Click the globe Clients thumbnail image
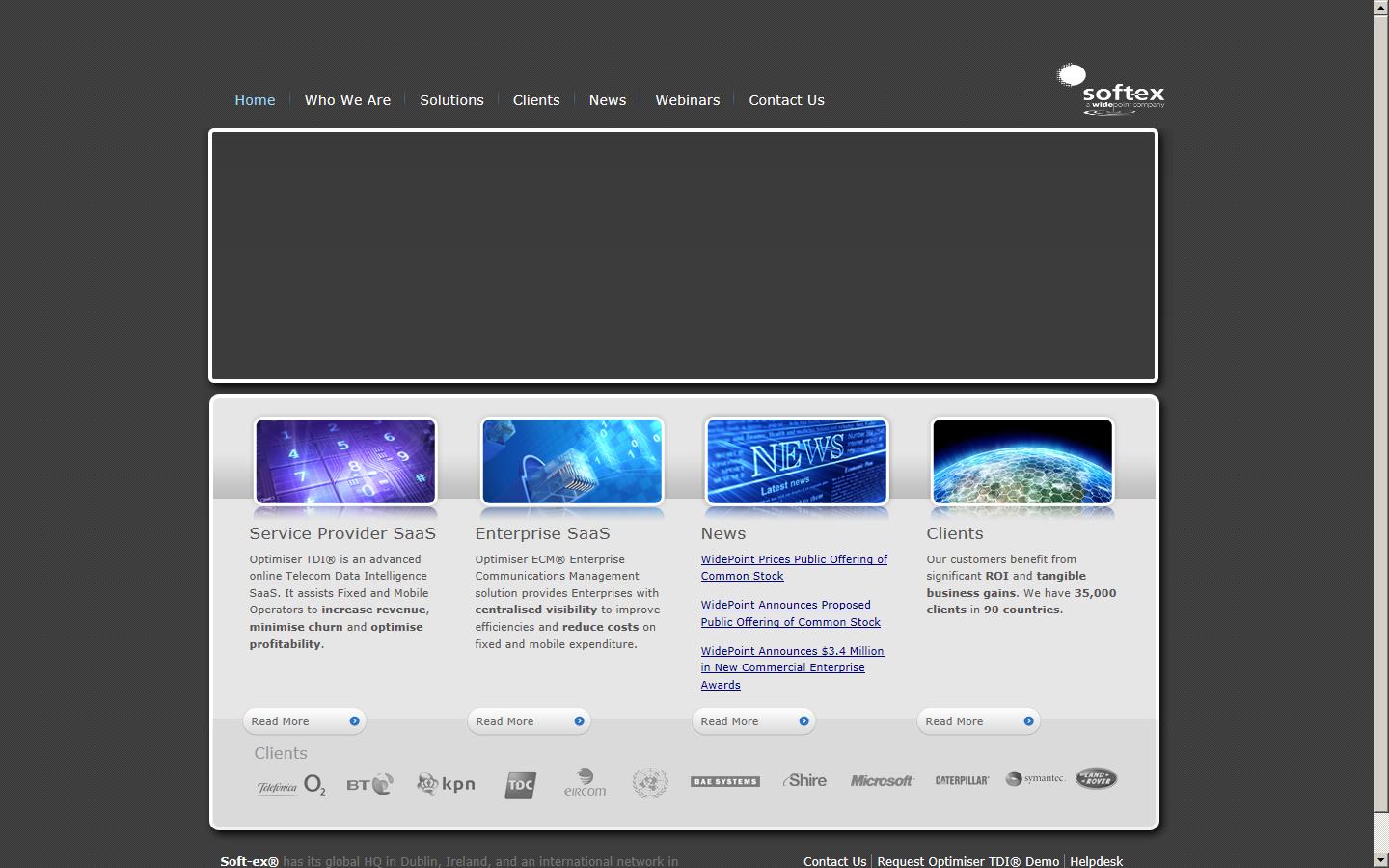Viewport: 1389px width, 868px height. coord(1022,461)
